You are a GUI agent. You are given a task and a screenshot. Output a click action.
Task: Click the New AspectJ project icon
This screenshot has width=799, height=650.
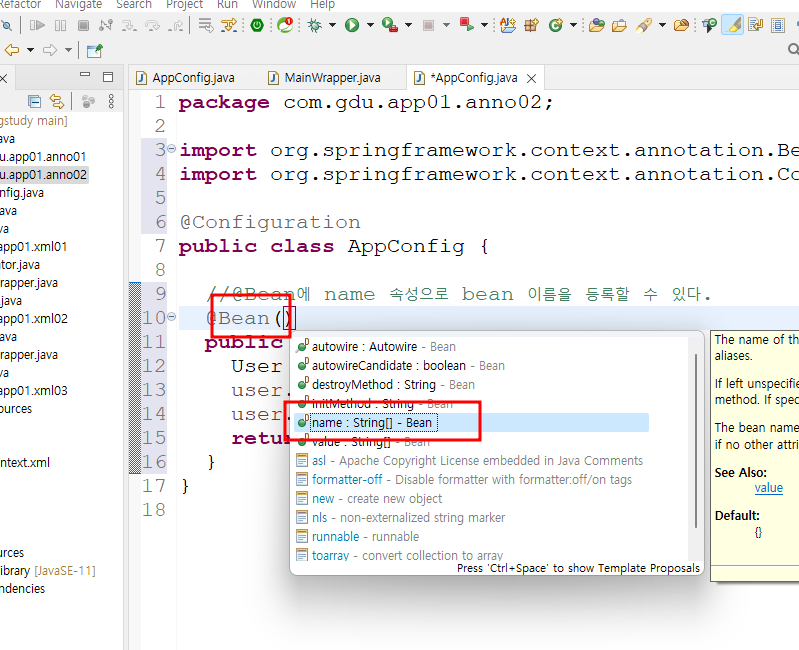point(508,24)
